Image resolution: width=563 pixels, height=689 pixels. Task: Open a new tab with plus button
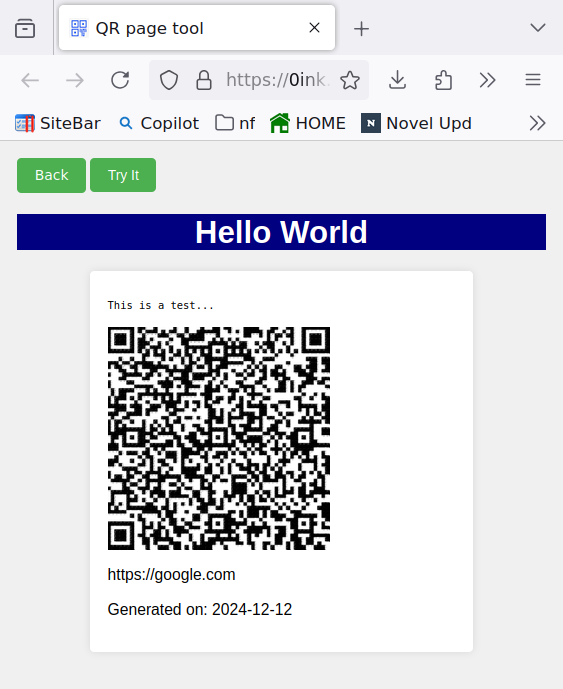361,29
